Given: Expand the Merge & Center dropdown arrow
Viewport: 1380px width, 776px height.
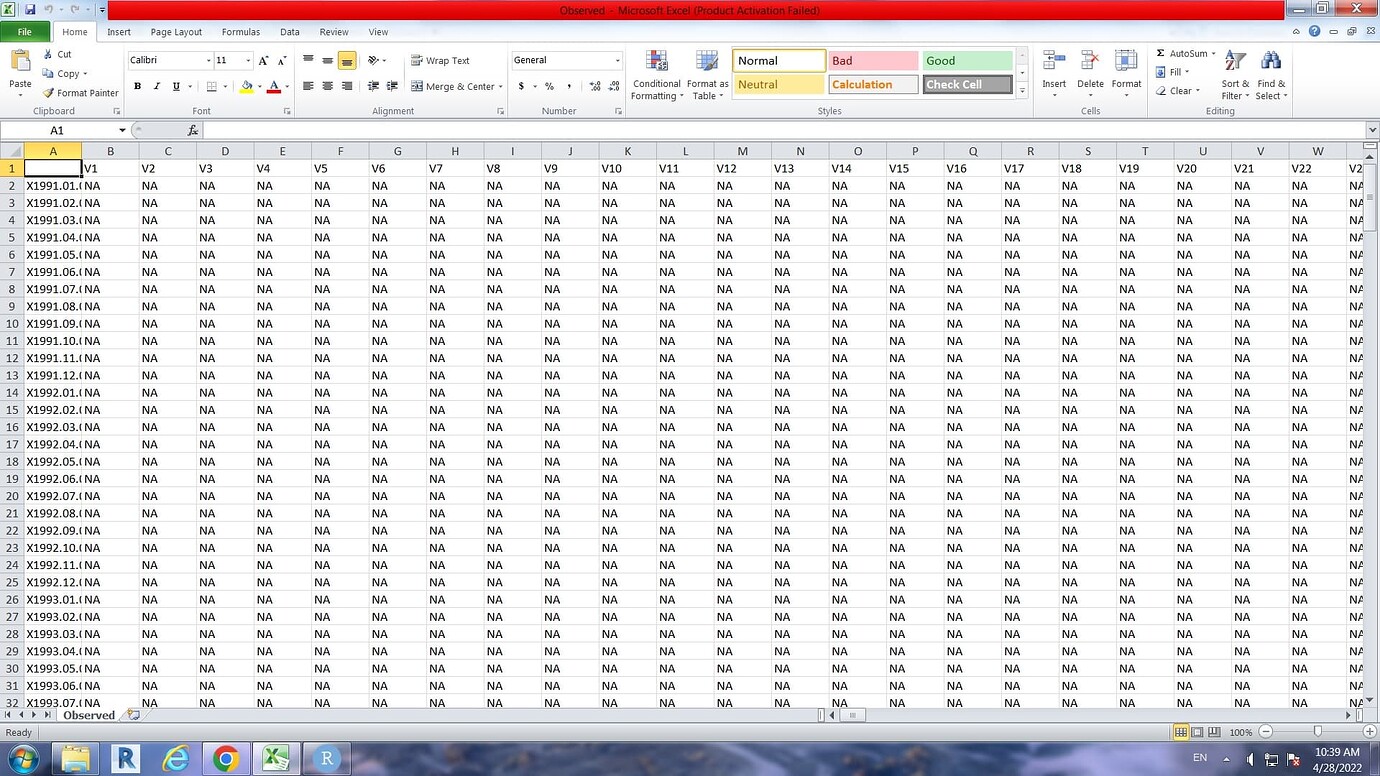Looking at the screenshot, I should point(499,87).
